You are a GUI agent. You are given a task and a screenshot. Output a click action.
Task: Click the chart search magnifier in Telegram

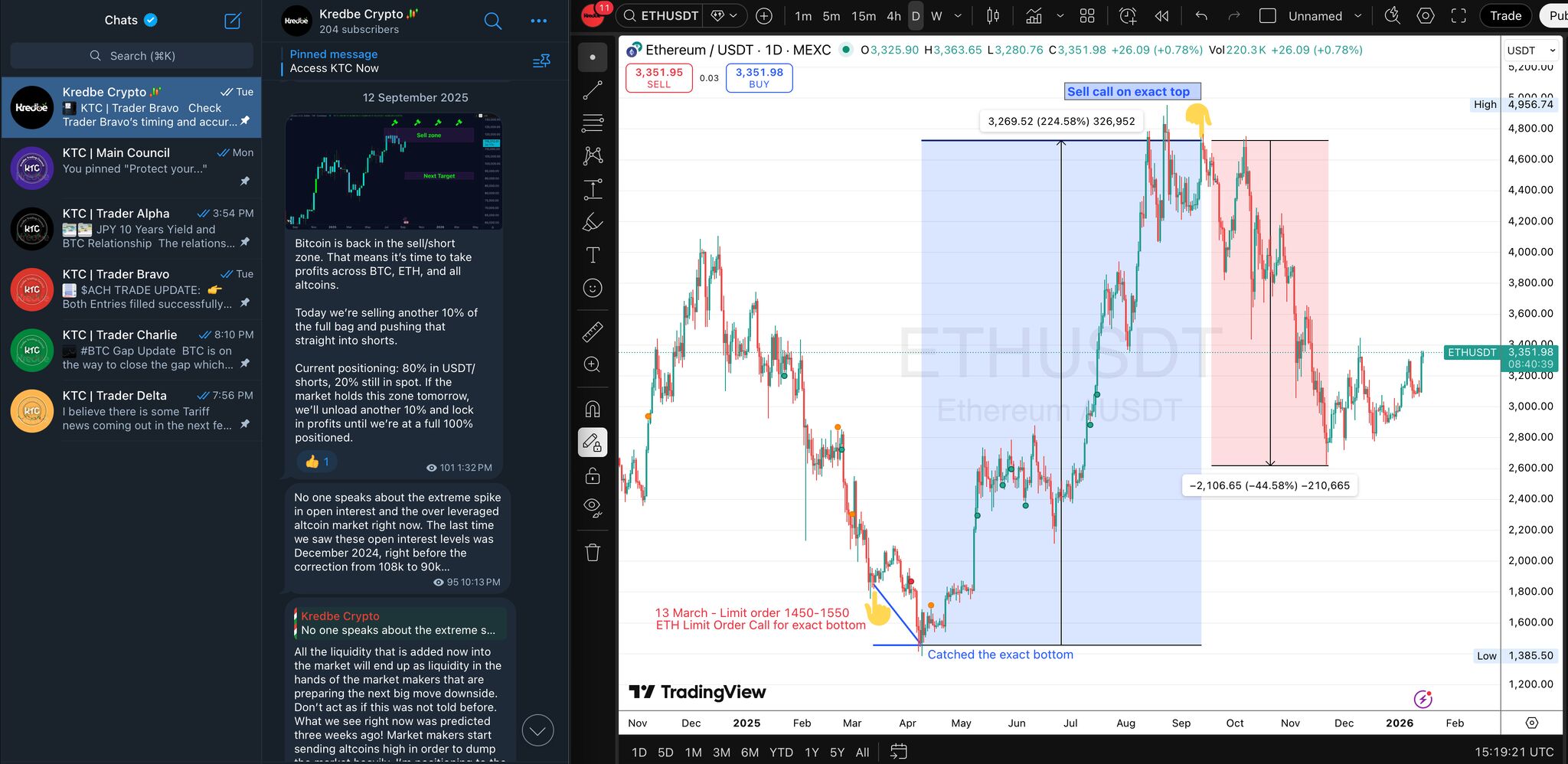tap(492, 21)
